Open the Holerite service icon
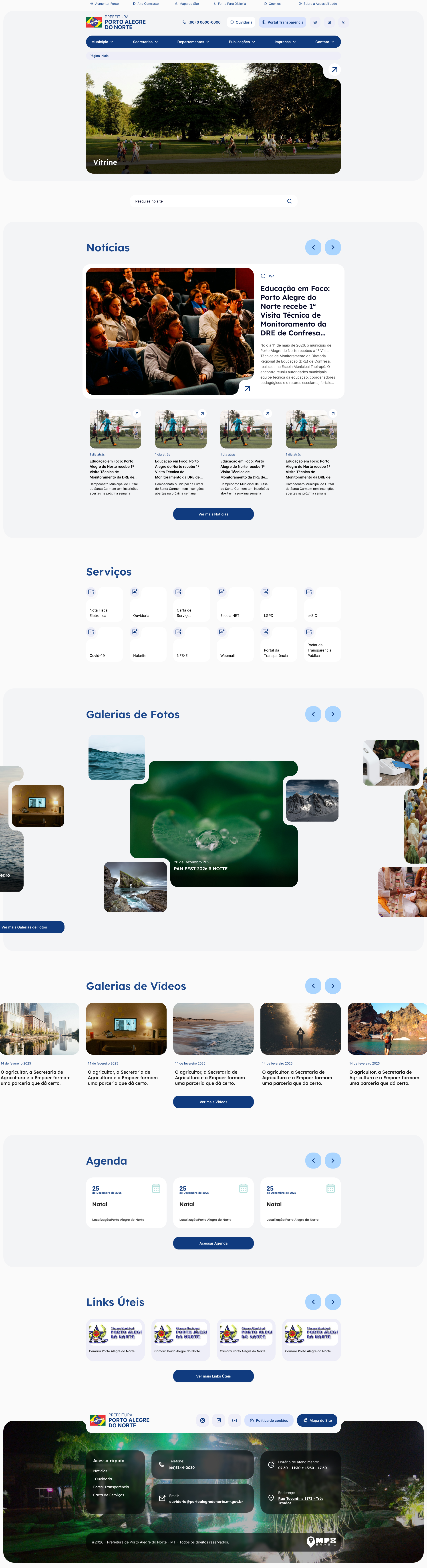This screenshot has width=427, height=1568. (135, 632)
